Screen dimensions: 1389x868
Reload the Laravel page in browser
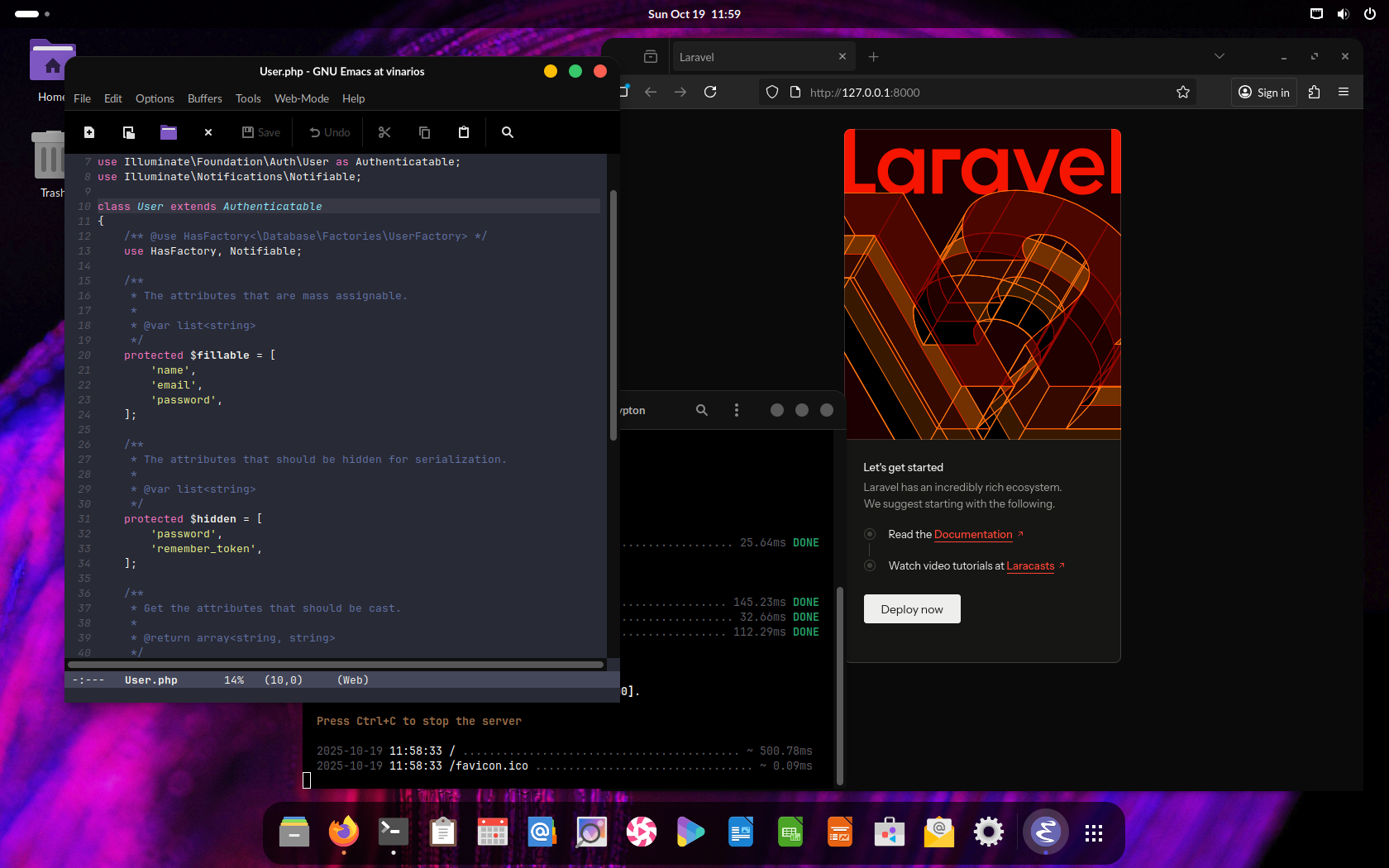(x=710, y=92)
